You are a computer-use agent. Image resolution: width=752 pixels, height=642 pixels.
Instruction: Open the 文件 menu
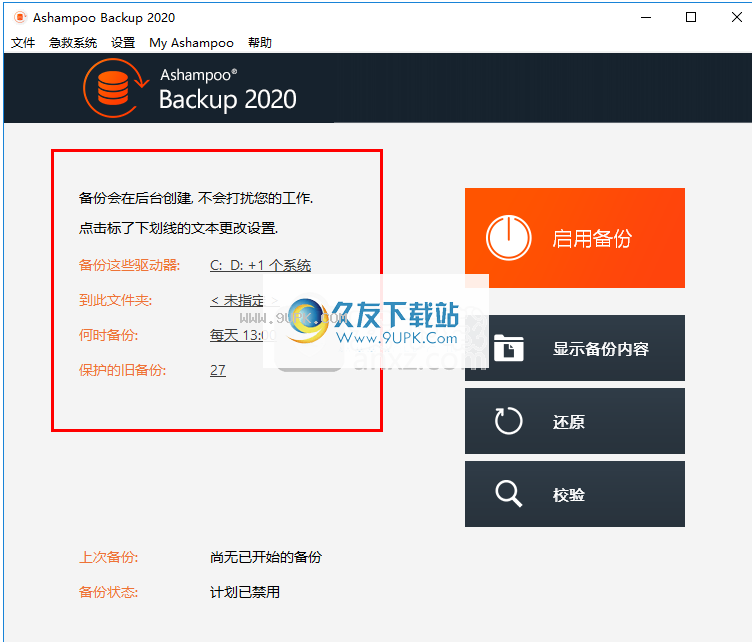23,43
